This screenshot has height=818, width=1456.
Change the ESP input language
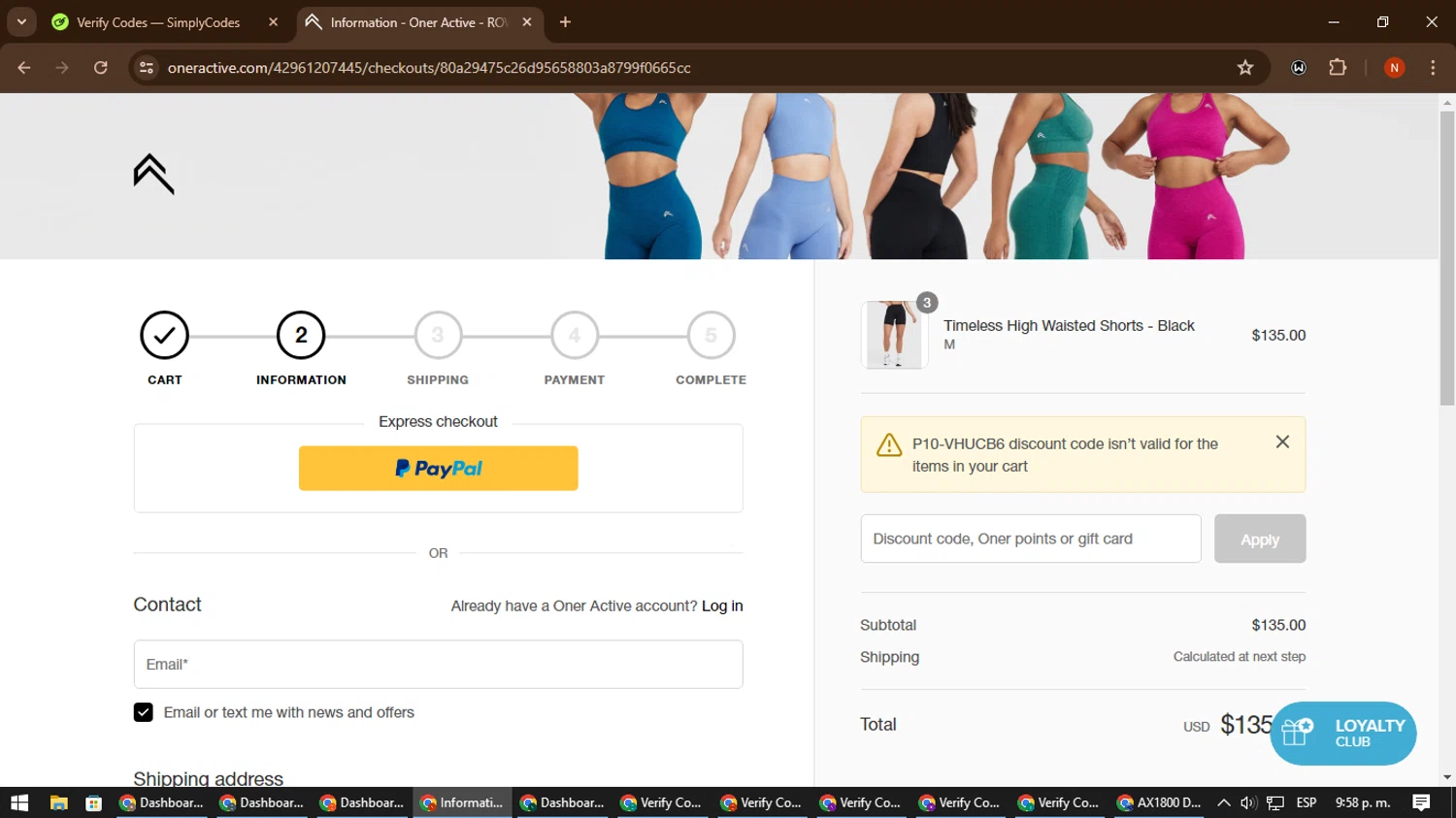click(1307, 803)
